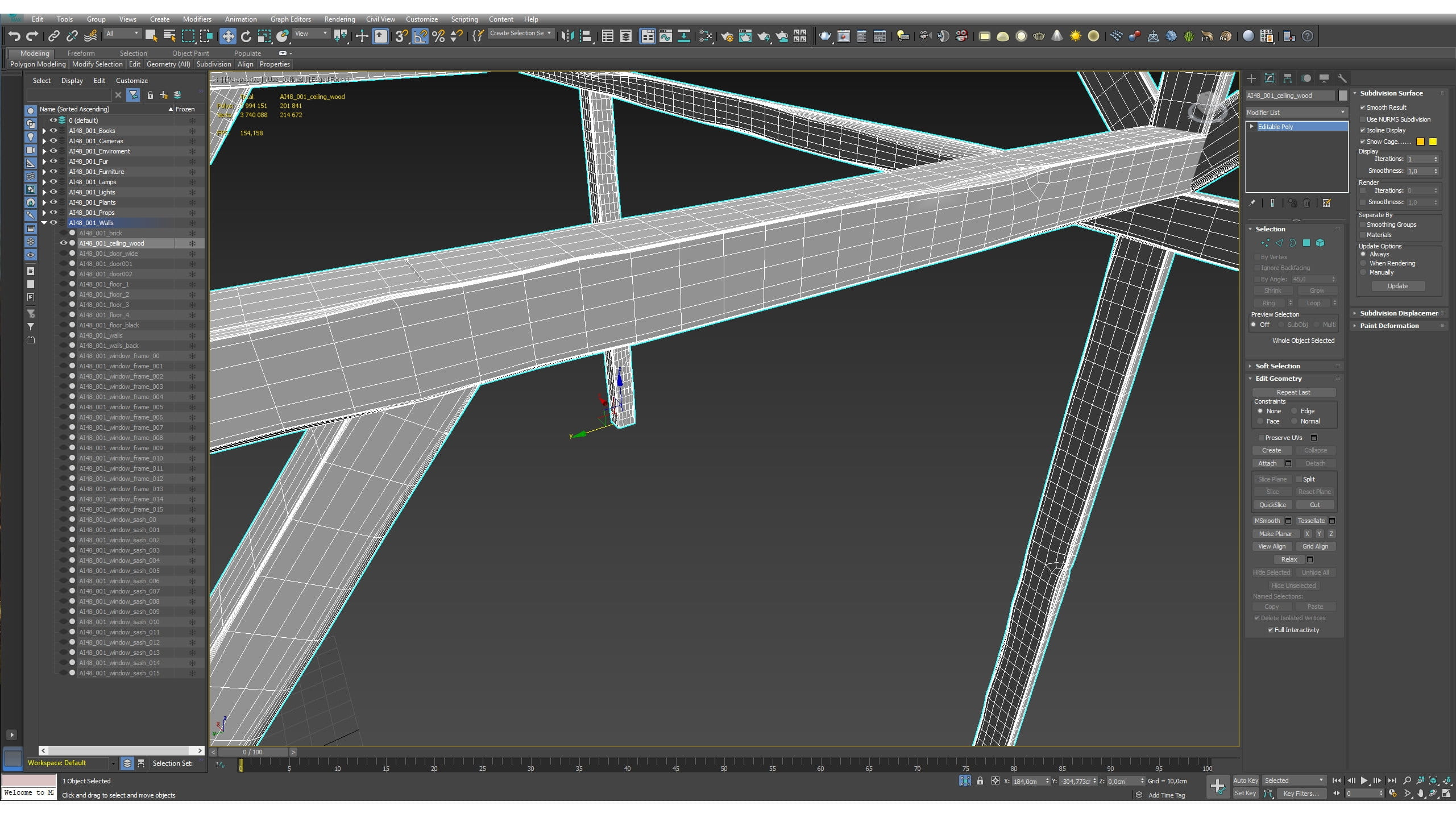Expand the AI48_001_Furniture layer
This screenshot has width=1456, height=818.
pyautogui.click(x=44, y=172)
